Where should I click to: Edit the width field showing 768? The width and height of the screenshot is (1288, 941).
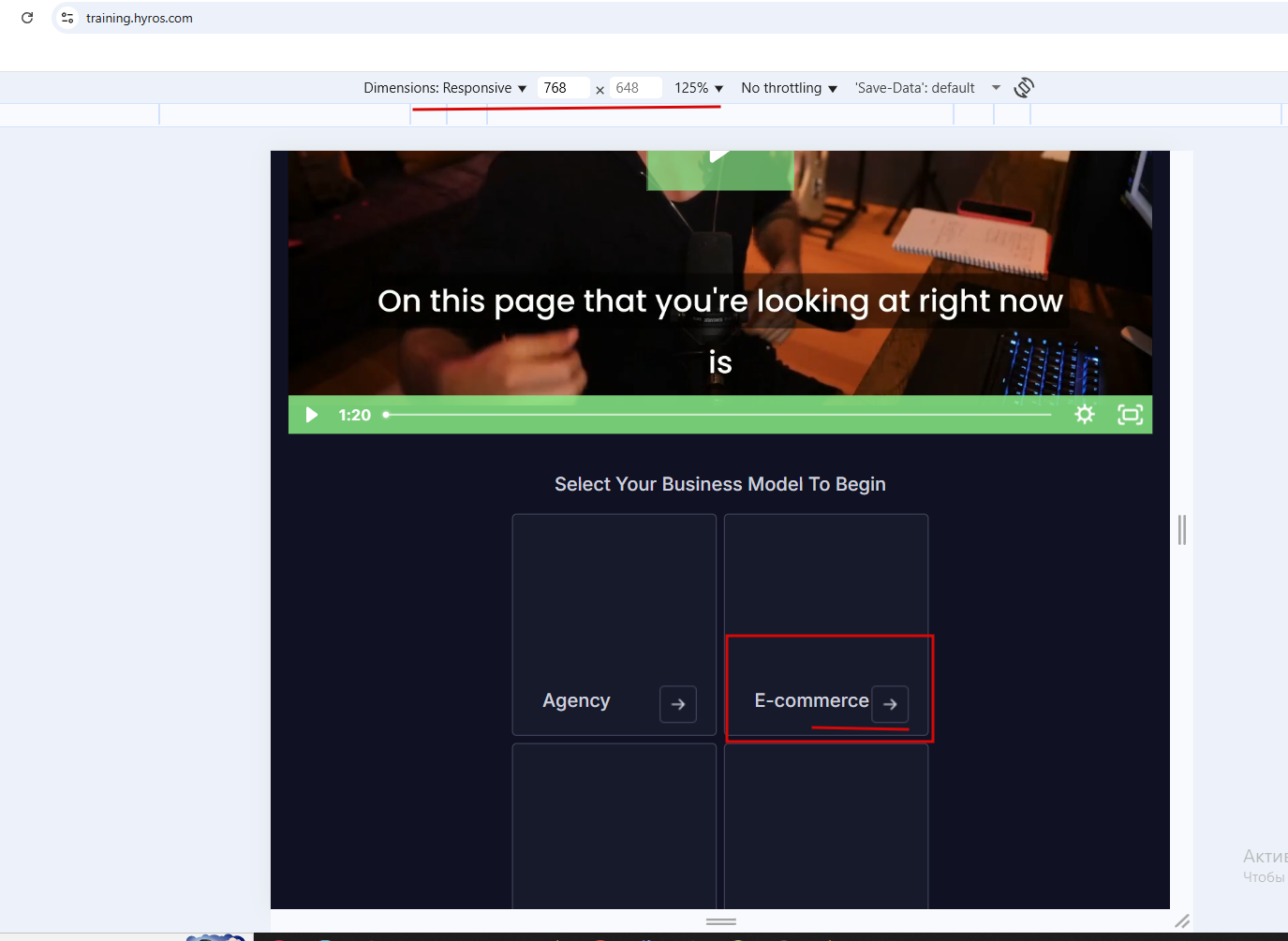pyautogui.click(x=564, y=88)
